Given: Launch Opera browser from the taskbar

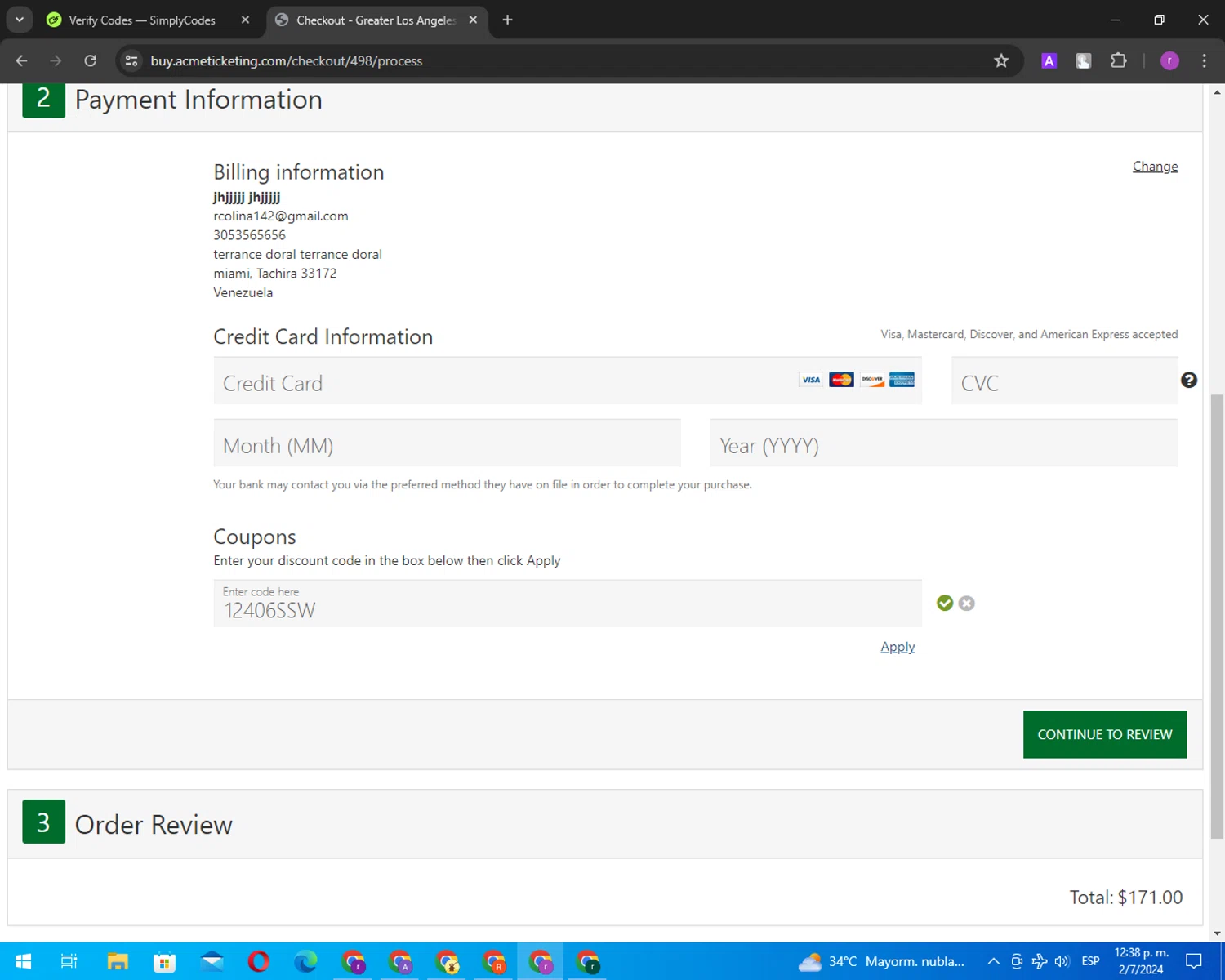Looking at the screenshot, I should pyautogui.click(x=259, y=961).
